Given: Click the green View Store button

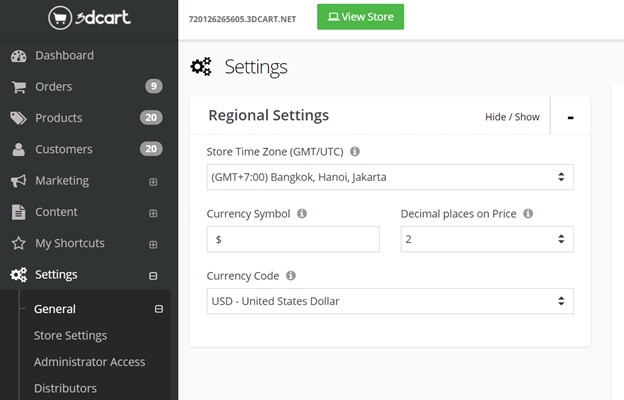Looking at the screenshot, I should pyautogui.click(x=360, y=17).
